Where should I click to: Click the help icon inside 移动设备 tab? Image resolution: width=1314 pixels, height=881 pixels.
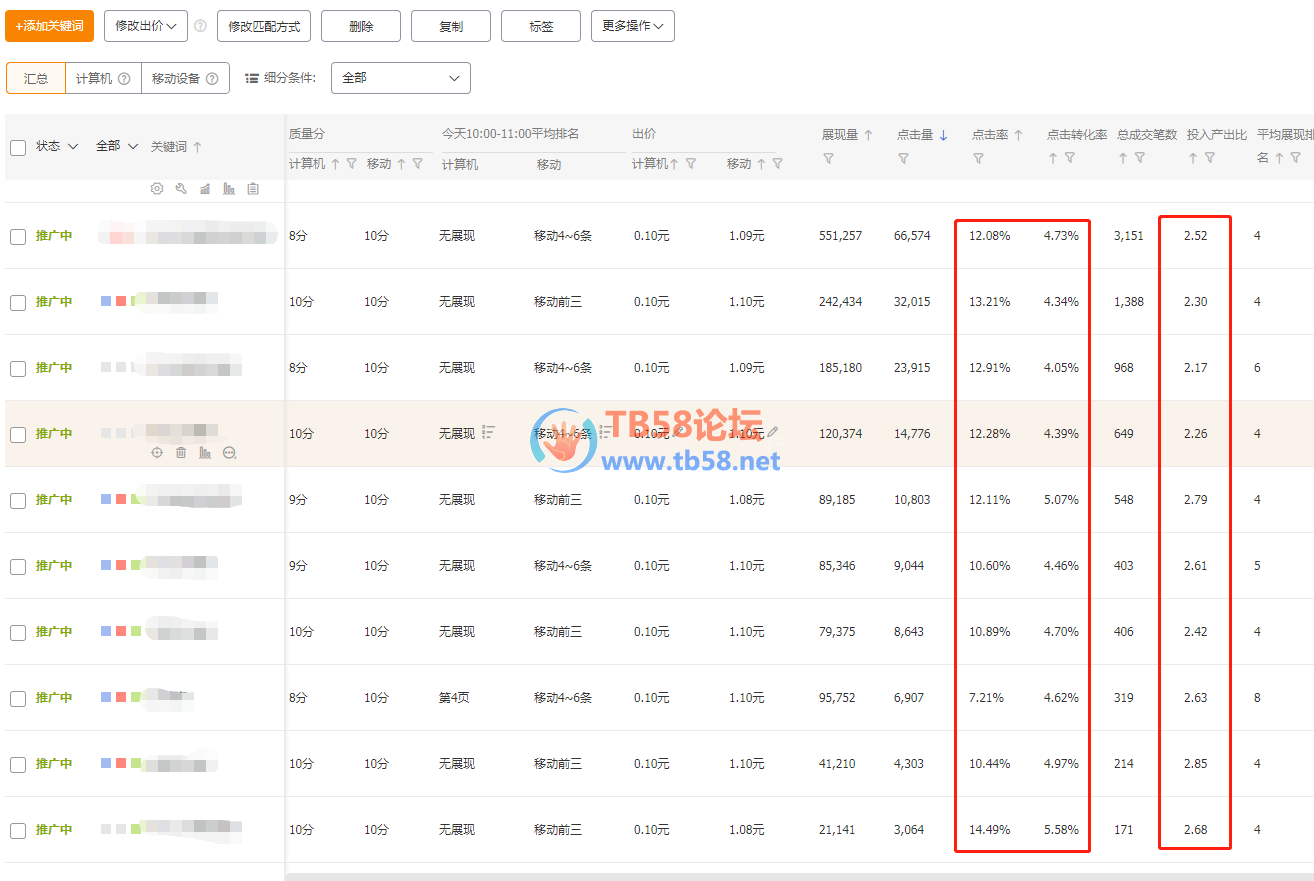click(212, 78)
